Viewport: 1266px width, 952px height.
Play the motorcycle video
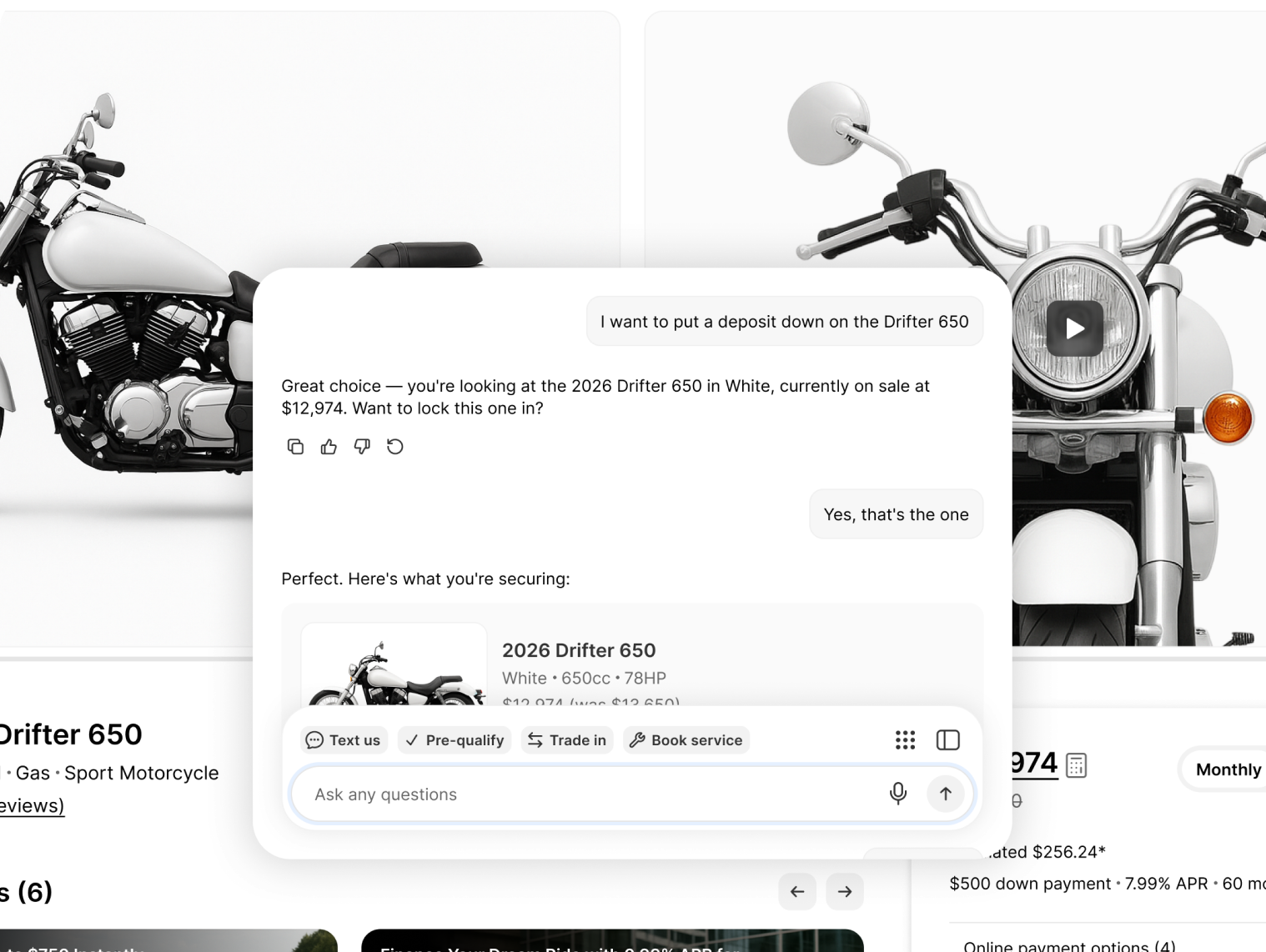point(1075,328)
